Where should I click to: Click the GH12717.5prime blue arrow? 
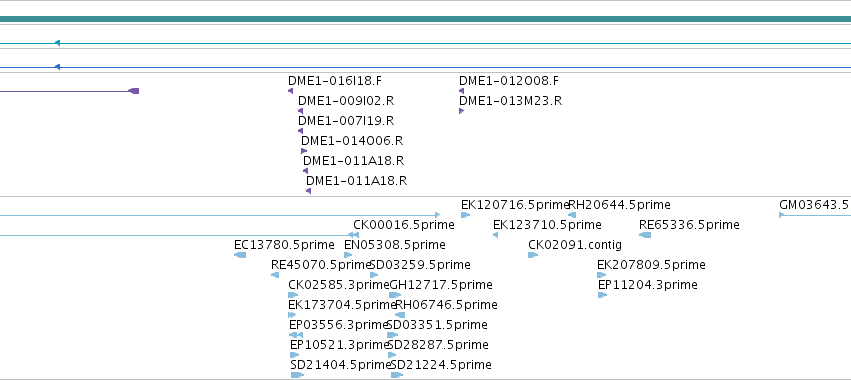pos(395,295)
